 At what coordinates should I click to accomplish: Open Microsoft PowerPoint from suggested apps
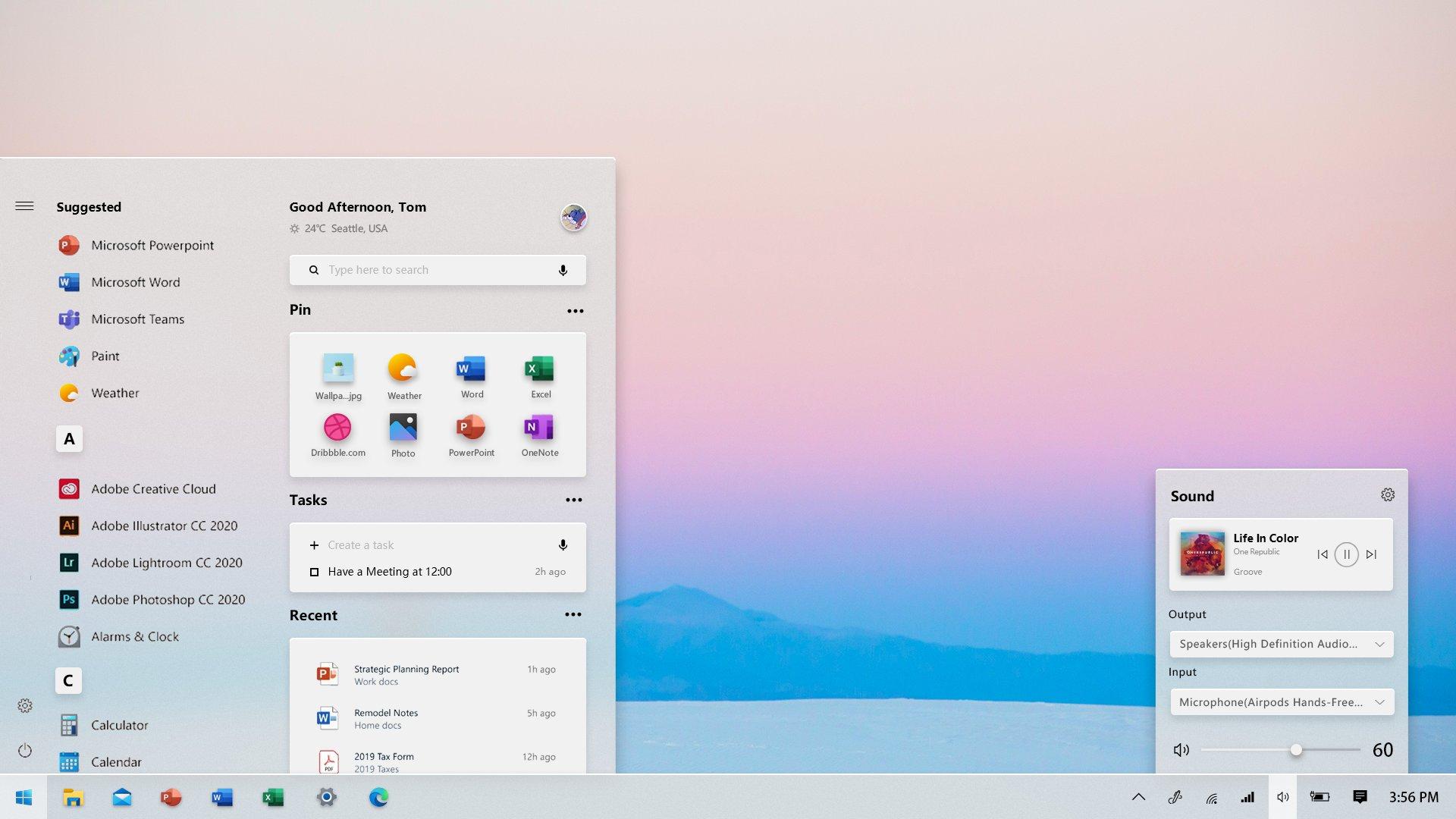152,245
